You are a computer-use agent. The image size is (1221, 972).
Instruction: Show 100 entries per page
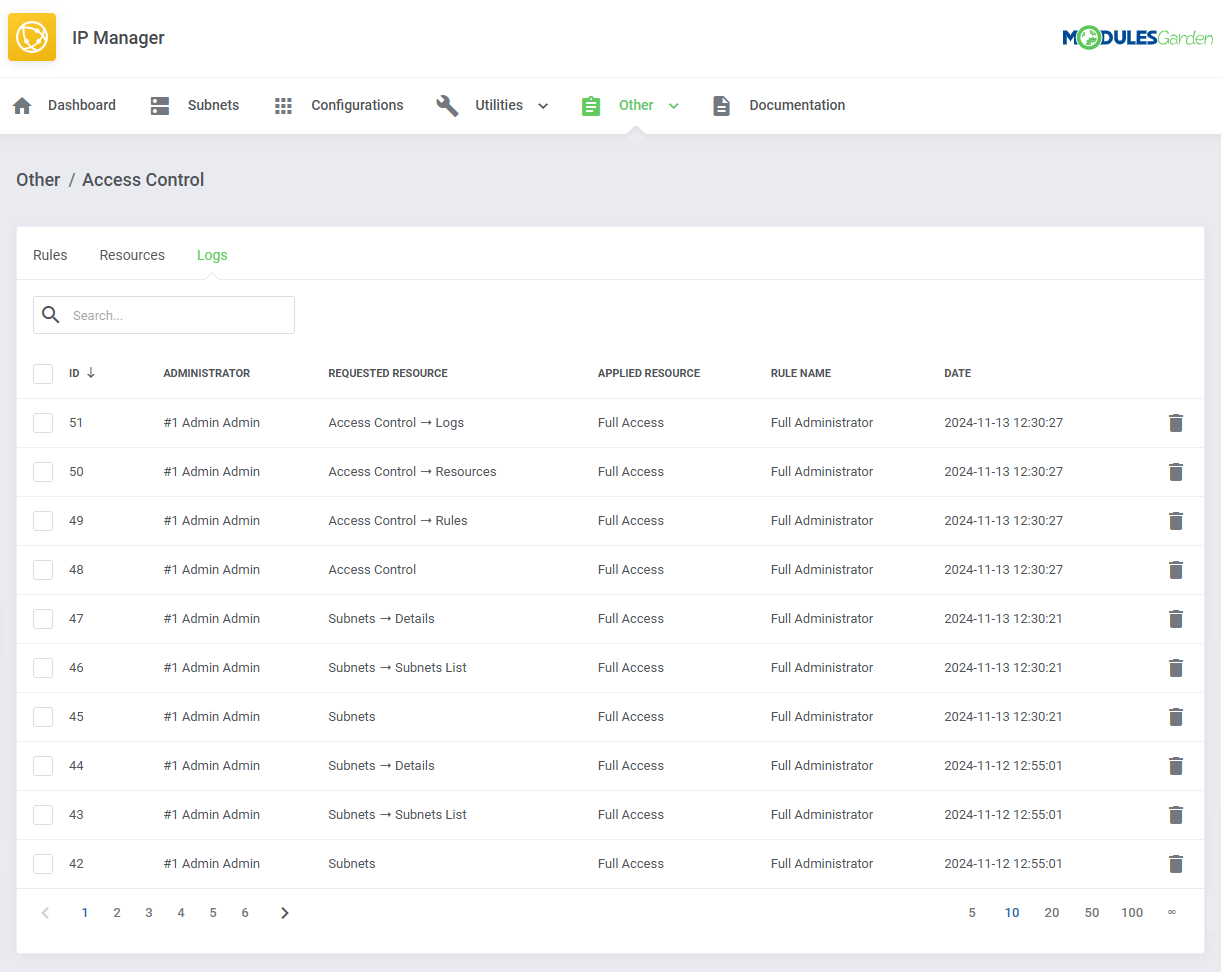pos(1132,913)
